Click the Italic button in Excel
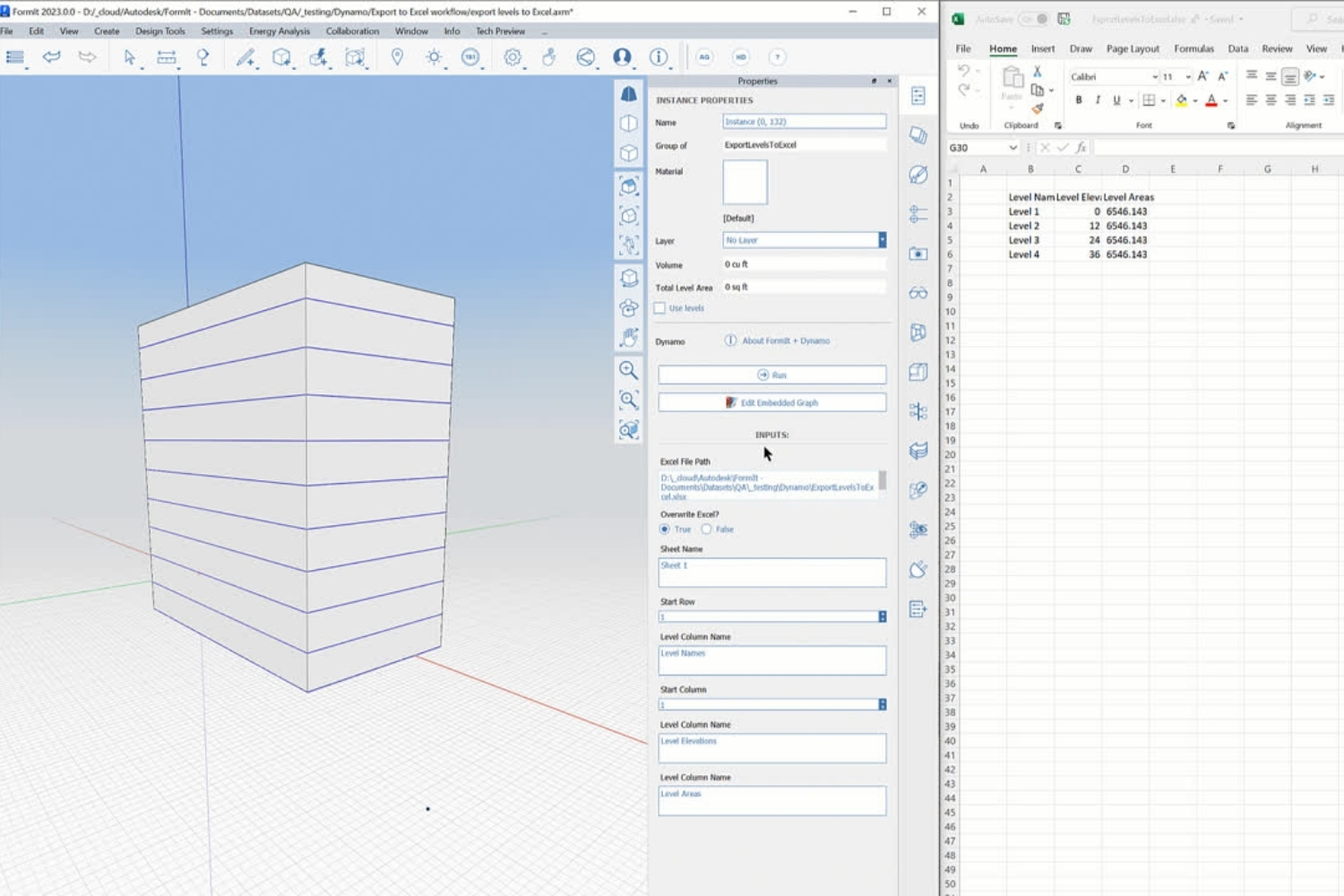The width and height of the screenshot is (1344, 896). [1098, 100]
